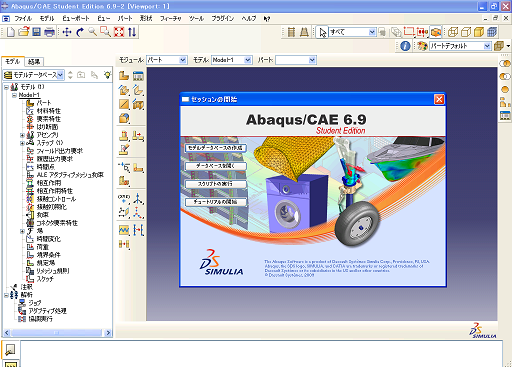
Task: Toggle the shaded render style icon
Action: (479, 32)
